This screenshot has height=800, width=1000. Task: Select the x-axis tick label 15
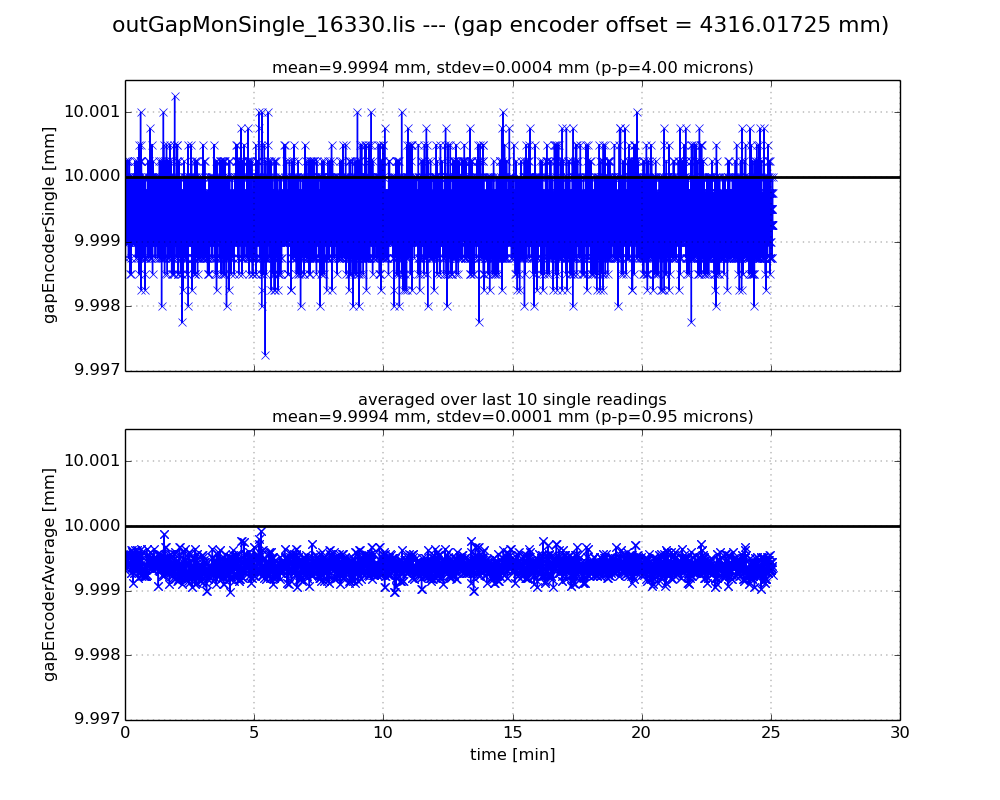[x=512, y=732]
